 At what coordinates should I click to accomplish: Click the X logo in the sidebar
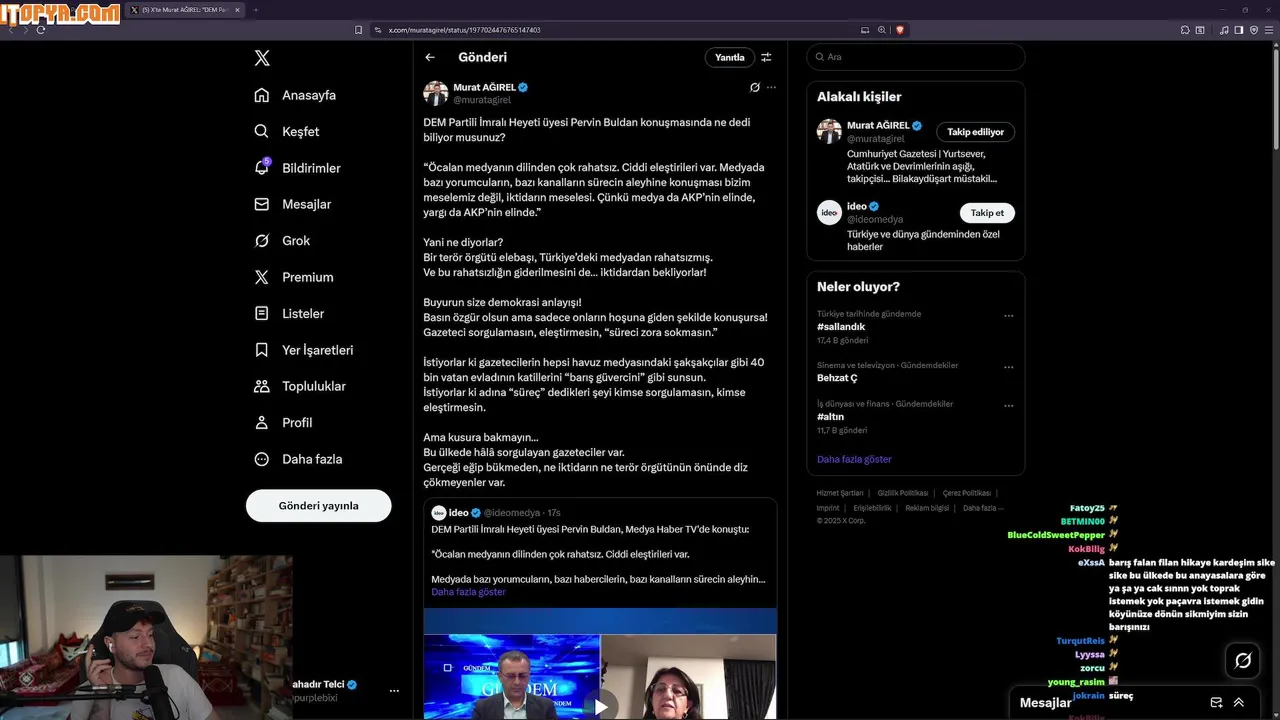(x=262, y=58)
